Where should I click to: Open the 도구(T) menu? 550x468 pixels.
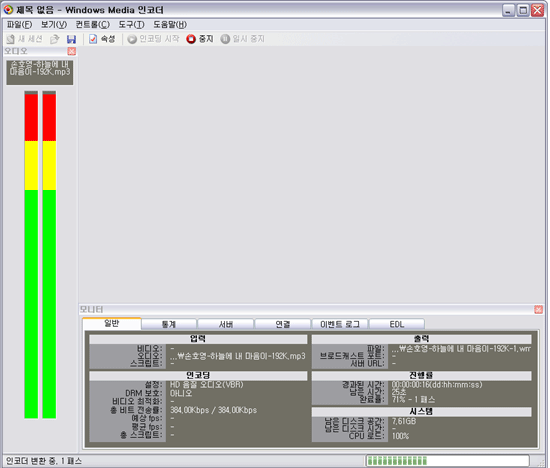pos(131,25)
